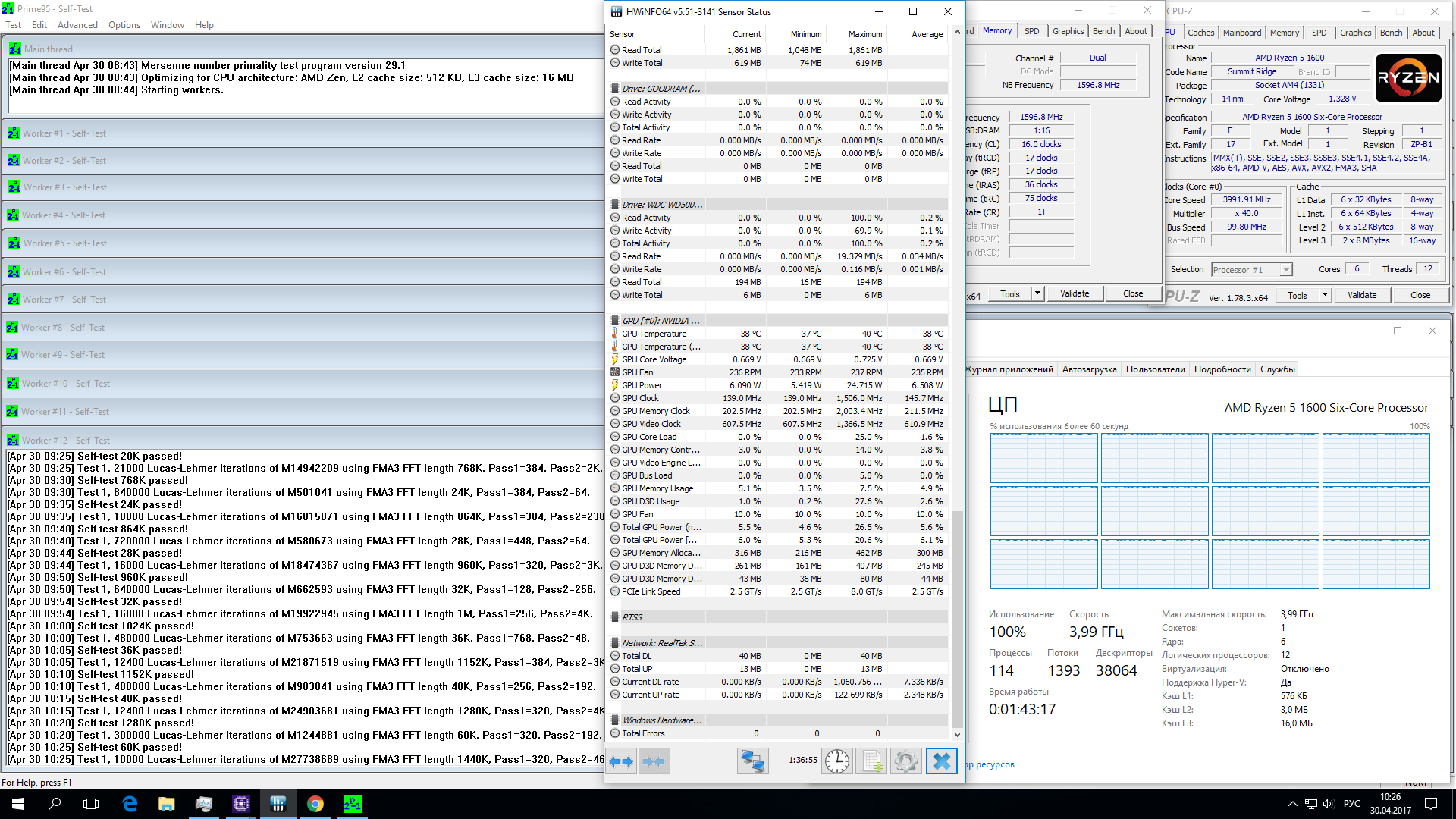Open the Options menu in Prime95

(124, 25)
